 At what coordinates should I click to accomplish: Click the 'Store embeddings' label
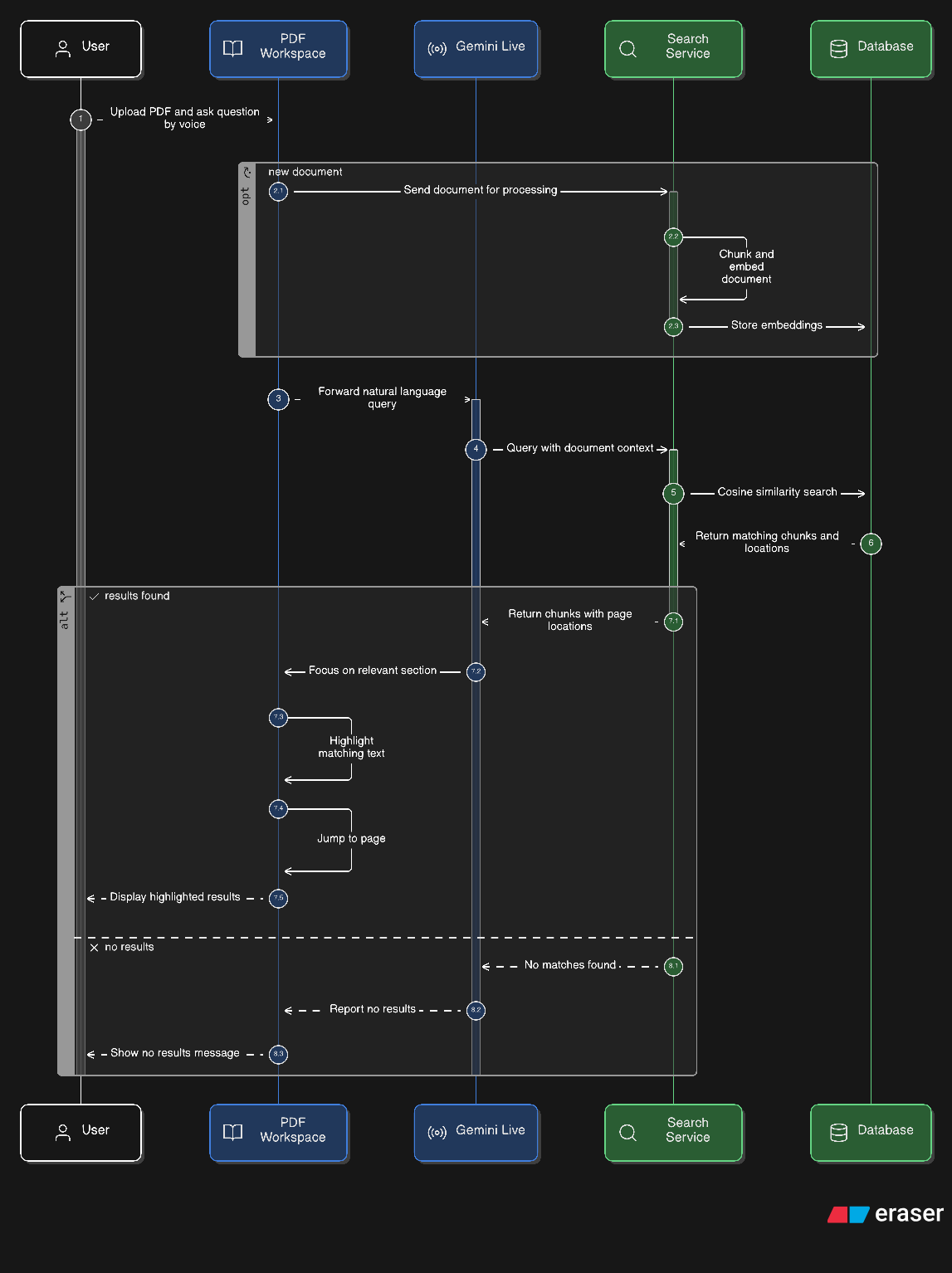[x=777, y=325]
